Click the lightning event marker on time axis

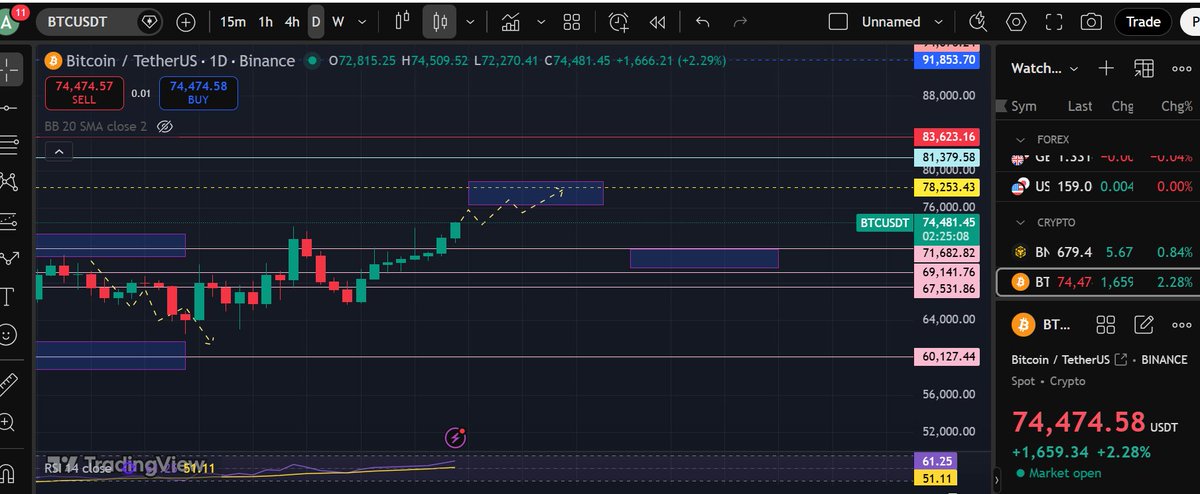(456, 437)
